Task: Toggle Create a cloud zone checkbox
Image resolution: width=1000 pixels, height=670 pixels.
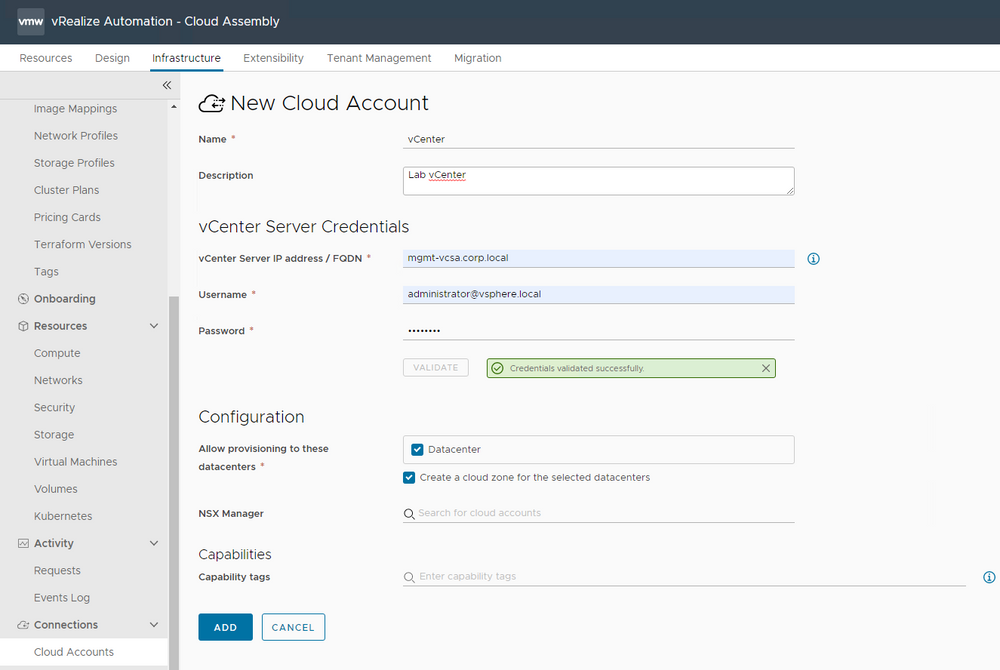Action: (x=409, y=478)
